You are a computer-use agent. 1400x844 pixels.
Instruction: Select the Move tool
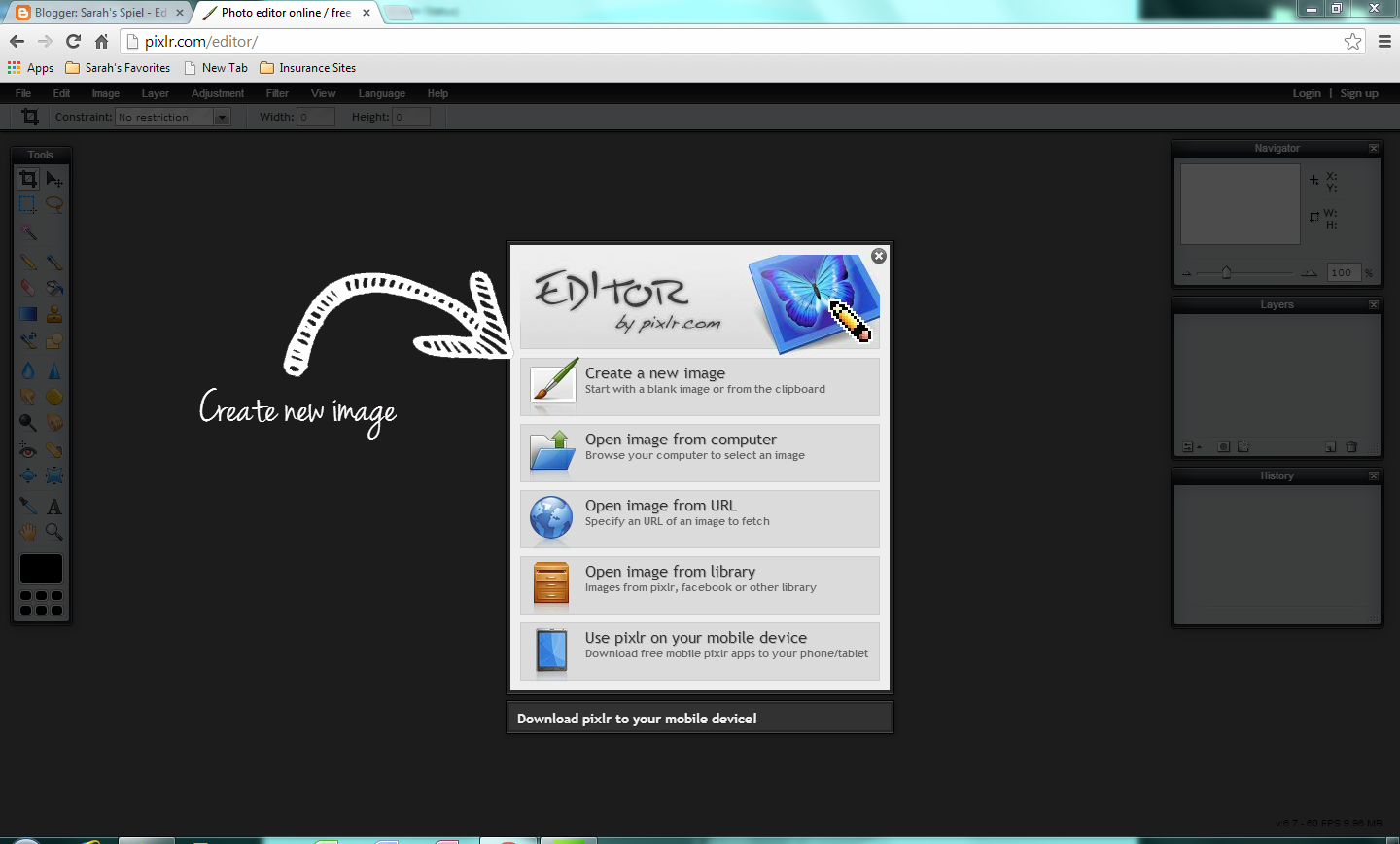click(x=54, y=179)
